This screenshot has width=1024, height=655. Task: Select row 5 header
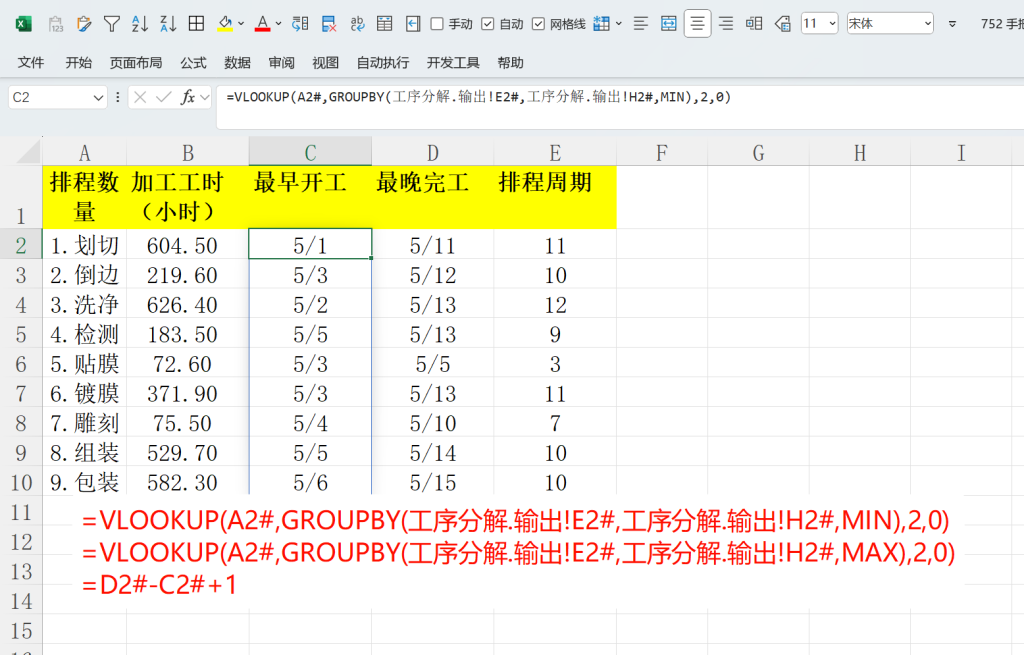21,334
